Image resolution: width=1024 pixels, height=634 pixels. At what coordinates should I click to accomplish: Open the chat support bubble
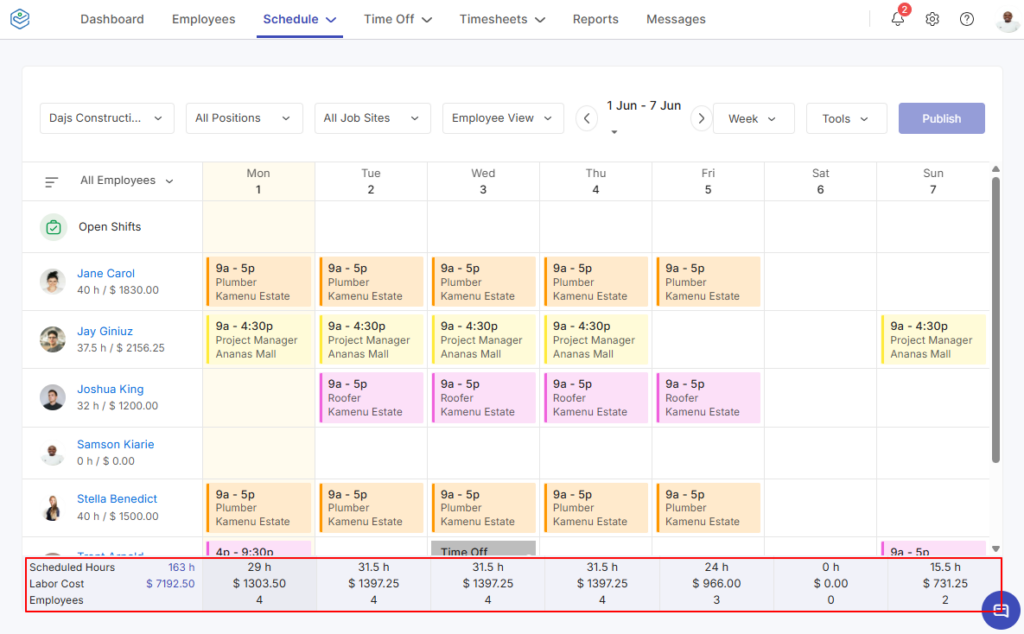coord(1000,610)
